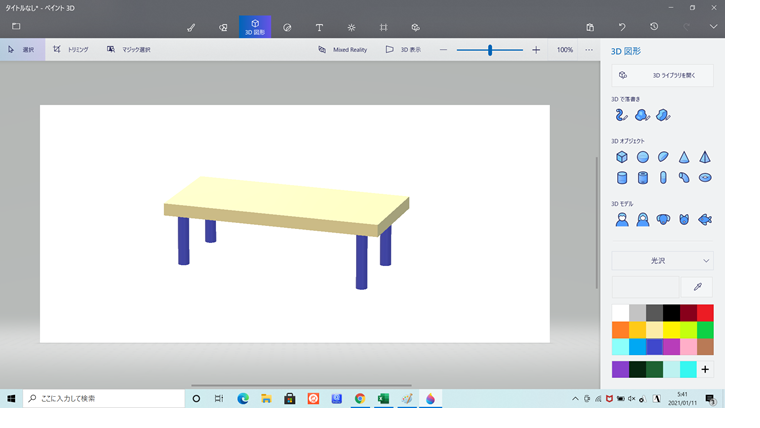Open the Canvas tab
The height and width of the screenshot is (428, 760).
[x=383, y=28]
